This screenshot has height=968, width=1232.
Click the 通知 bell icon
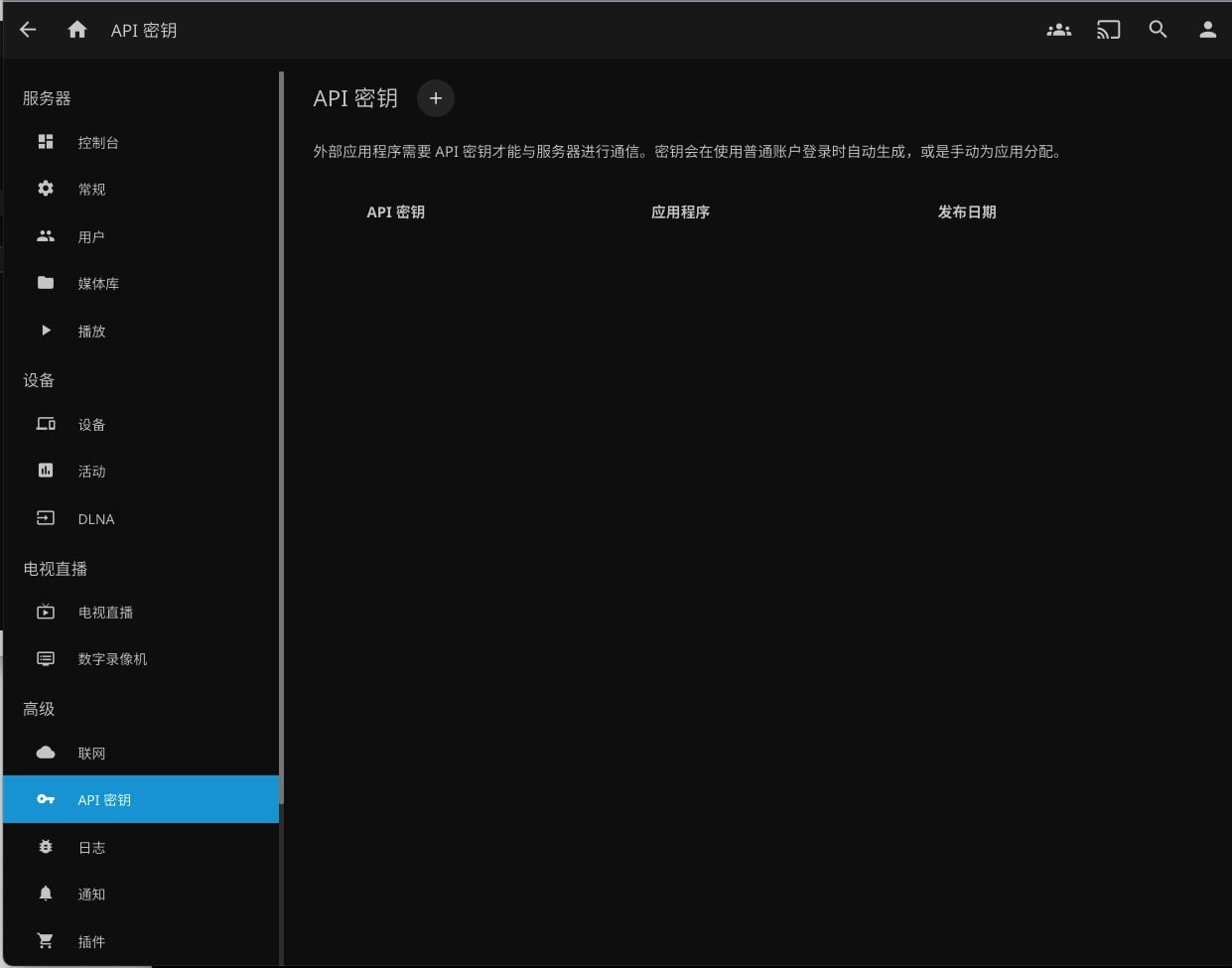[46, 894]
